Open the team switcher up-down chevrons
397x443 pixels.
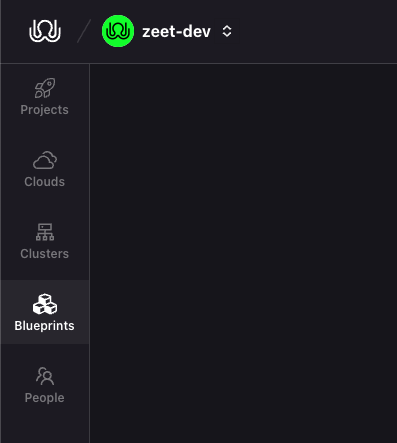227,31
